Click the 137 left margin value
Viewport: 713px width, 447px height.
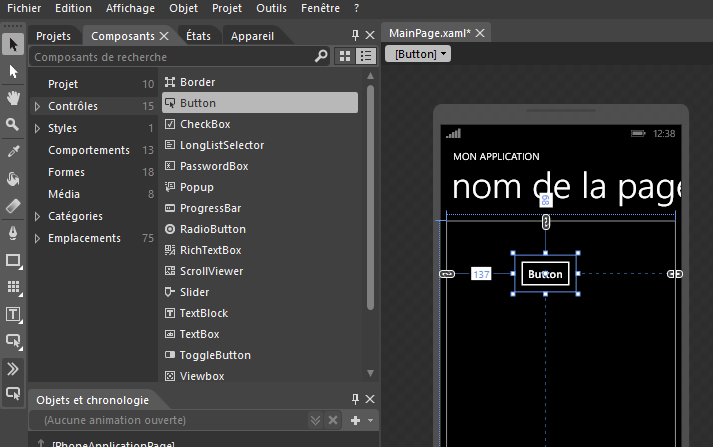coord(481,274)
